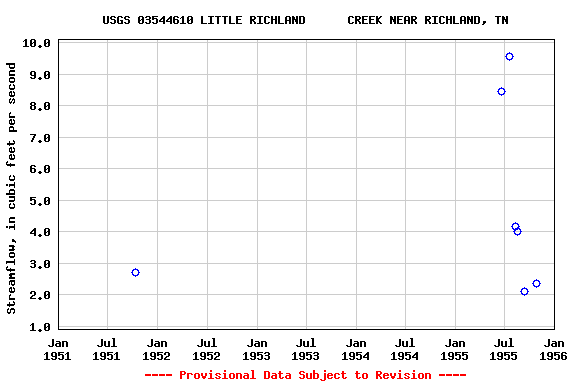Click the y-axis label 'Streamflow, in cubic feet per second'
Image resolution: width=576 pixels, height=384 pixels.
(x=11, y=188)
